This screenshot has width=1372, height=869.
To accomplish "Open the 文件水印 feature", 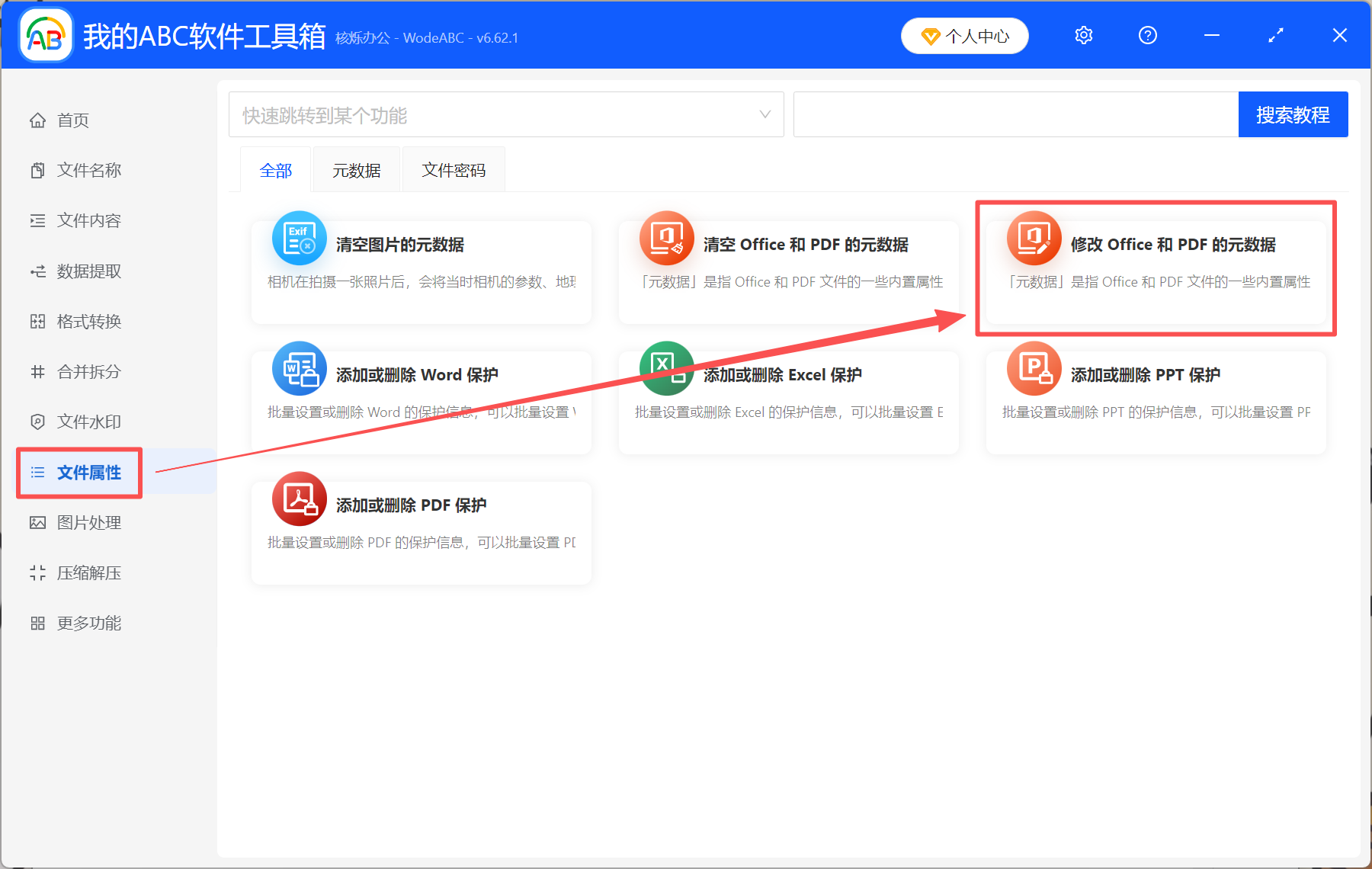I will (88, 421).
